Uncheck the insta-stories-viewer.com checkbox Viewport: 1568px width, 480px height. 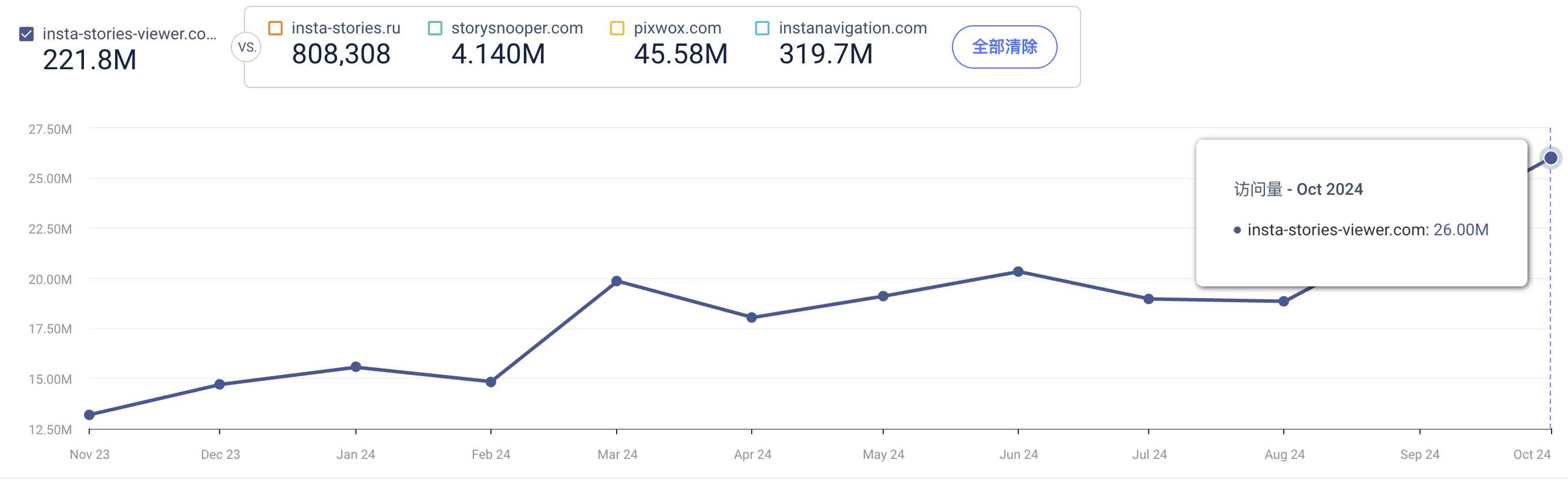[x=26, y=34]
